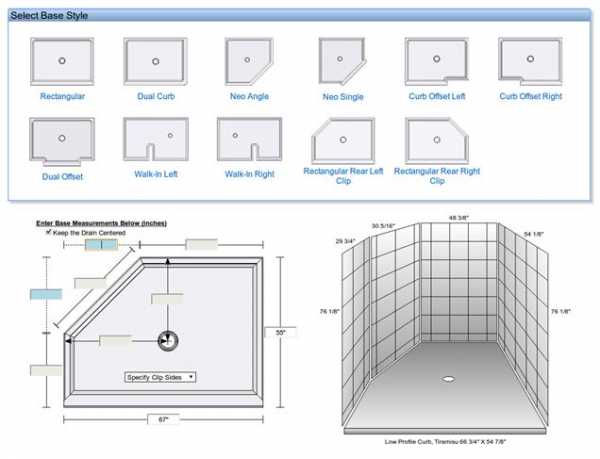The height and width of the screenshot is (459, 600).
Task: Pick the Neo Angle base shape
Action: tap(249, 61)
